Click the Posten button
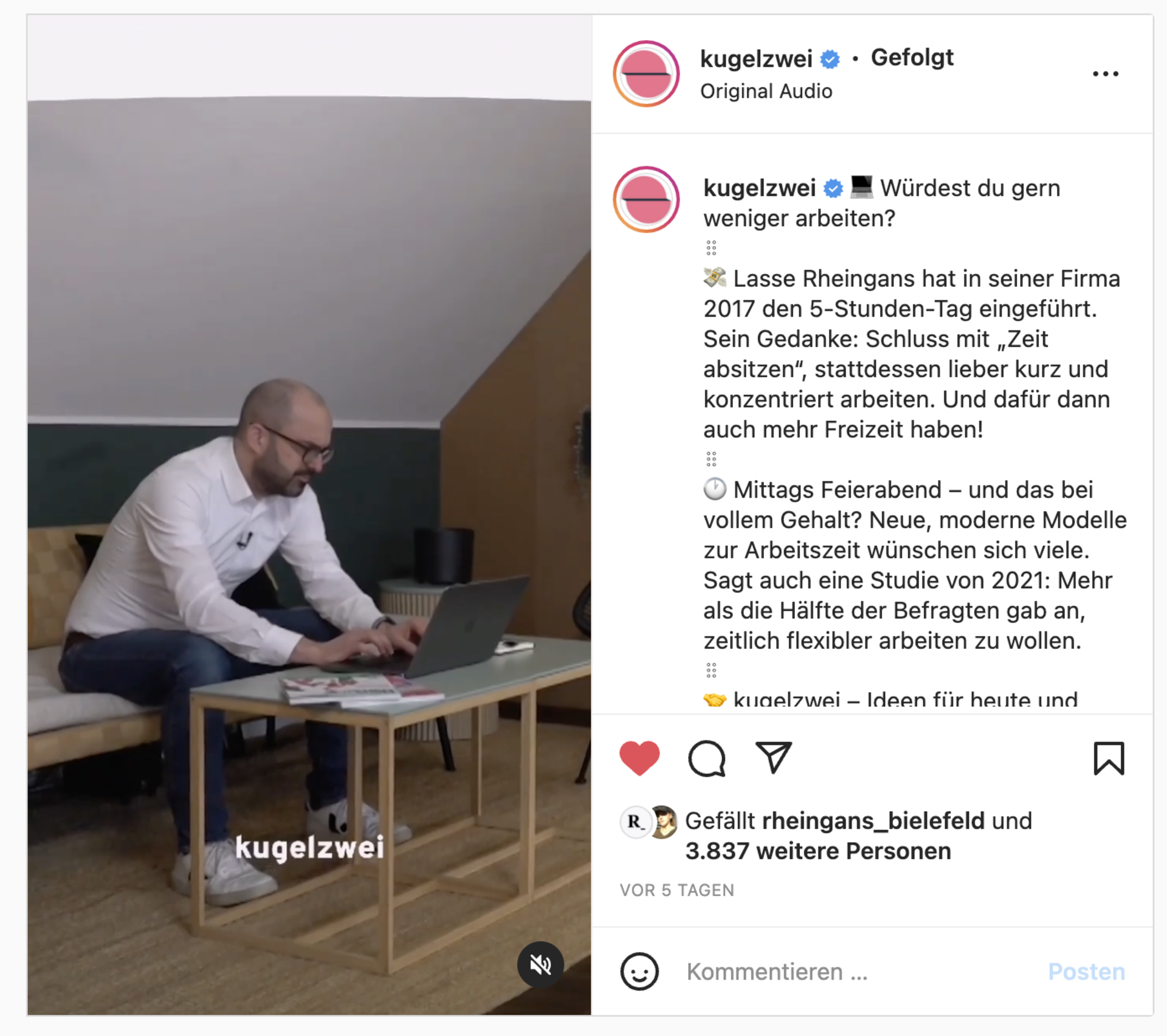 [1086, 972]
